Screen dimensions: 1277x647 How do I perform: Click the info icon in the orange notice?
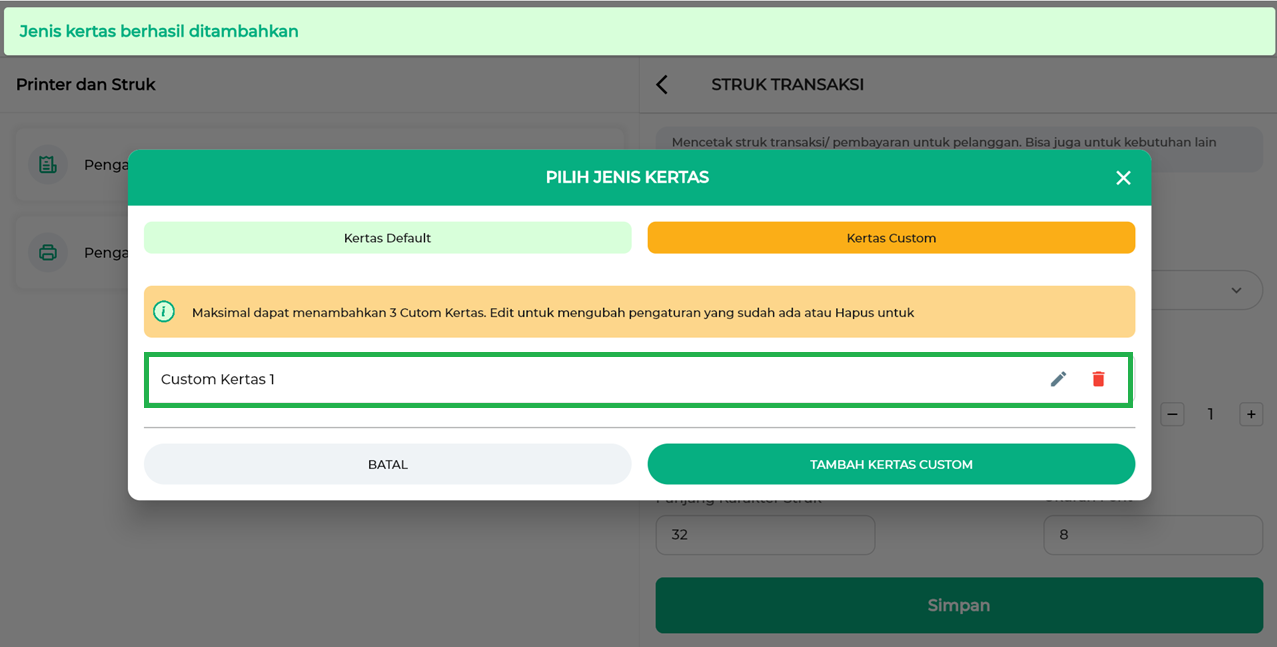tap(164, 312)
